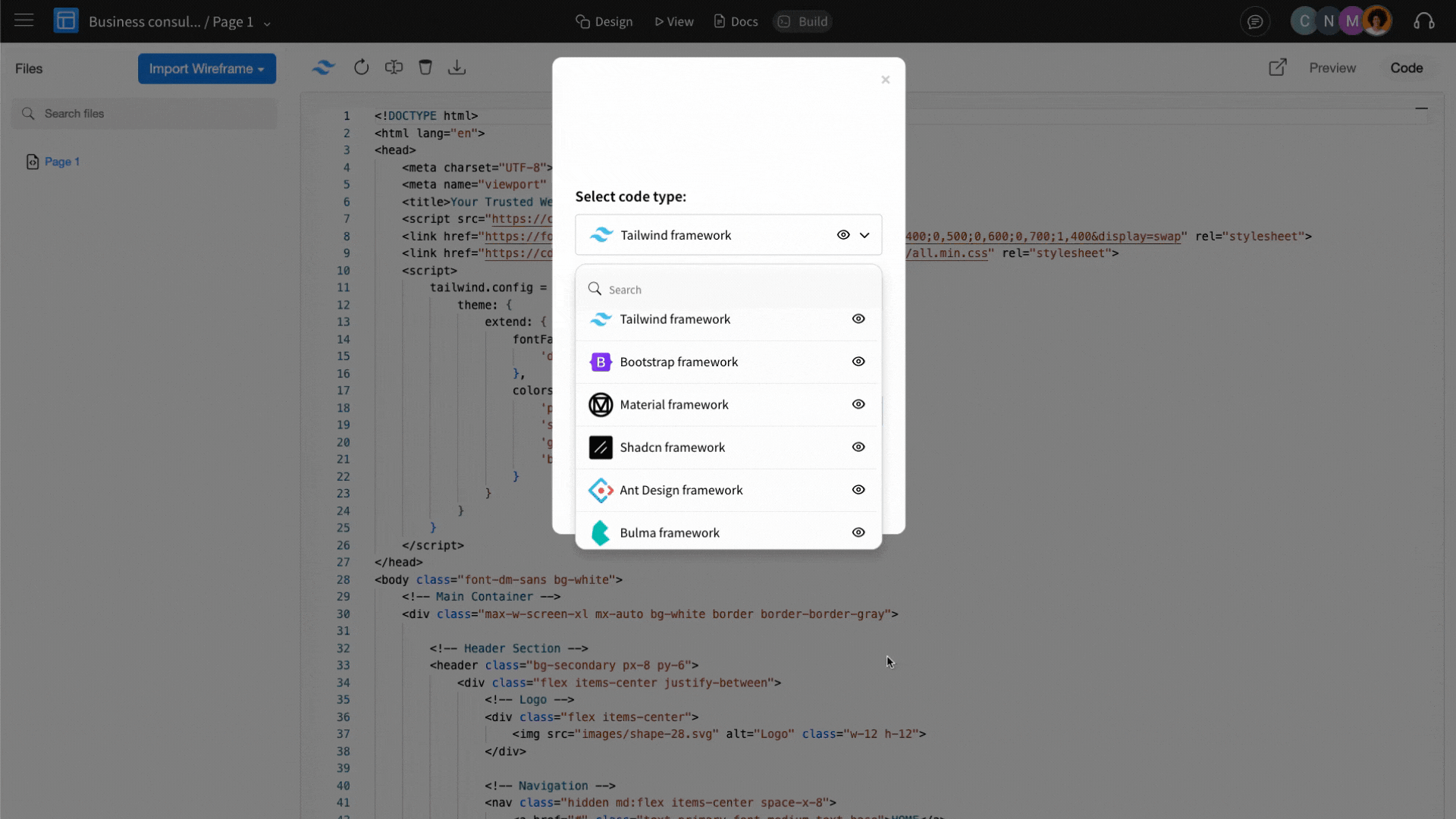This screenshot has width=1456, height=819.
Task: Click the magnifier icon in Search files
Action: point(28,114)
